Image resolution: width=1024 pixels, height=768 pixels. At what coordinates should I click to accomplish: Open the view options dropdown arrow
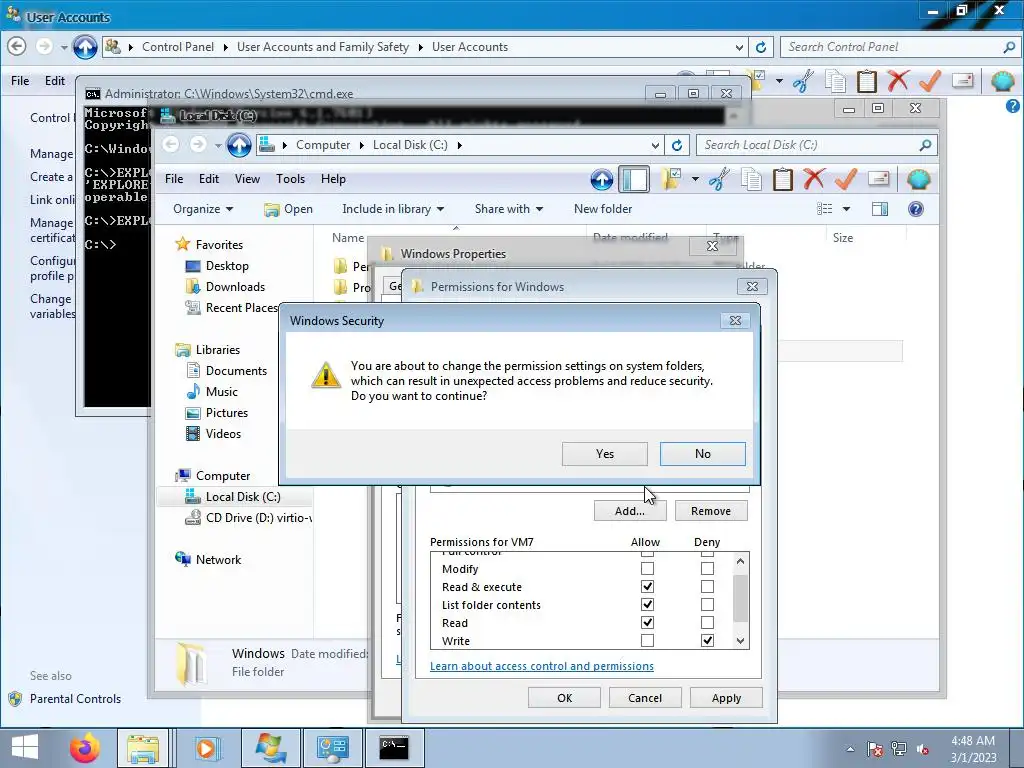846,209
